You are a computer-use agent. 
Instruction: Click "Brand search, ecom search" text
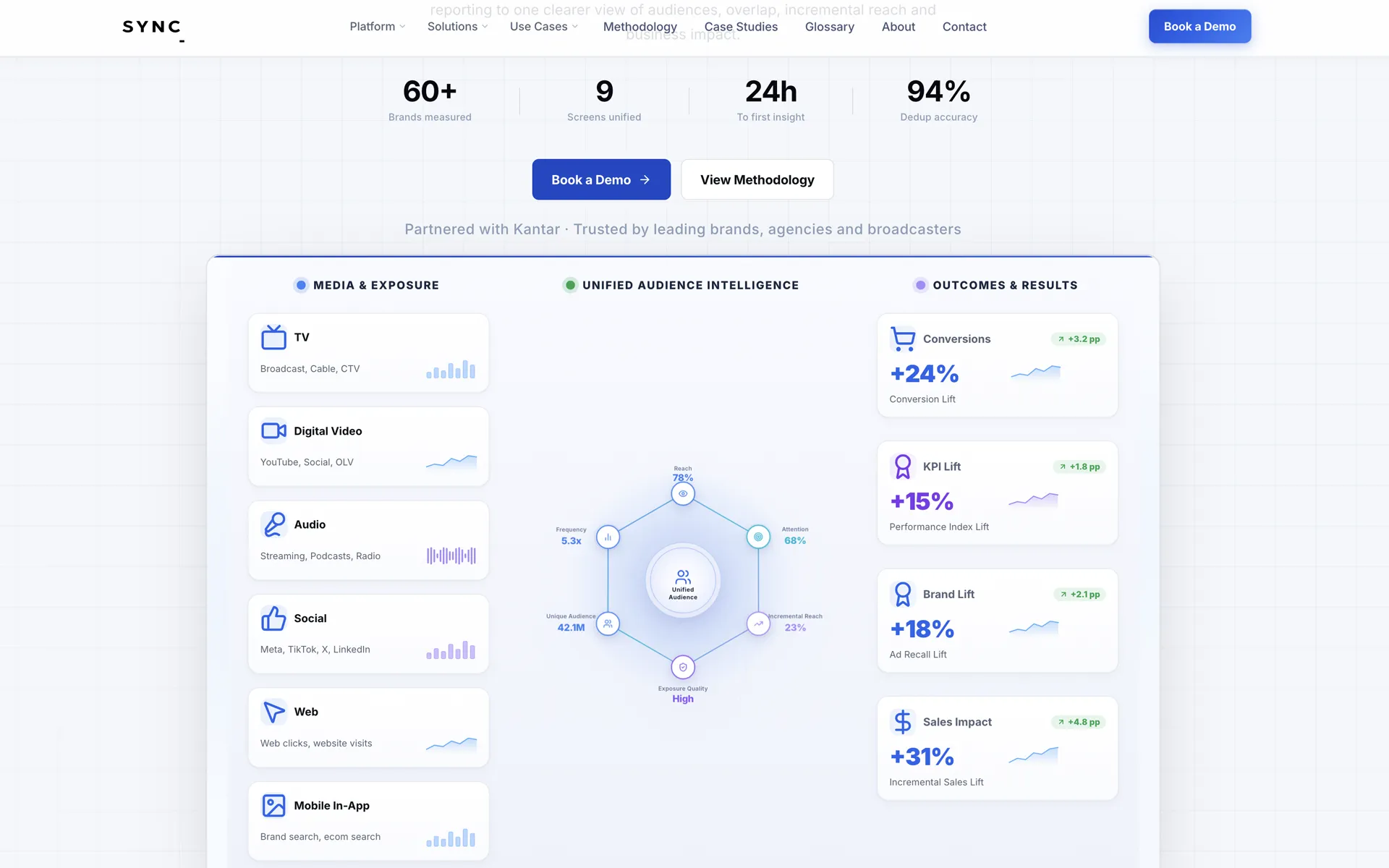pos(320,837)
